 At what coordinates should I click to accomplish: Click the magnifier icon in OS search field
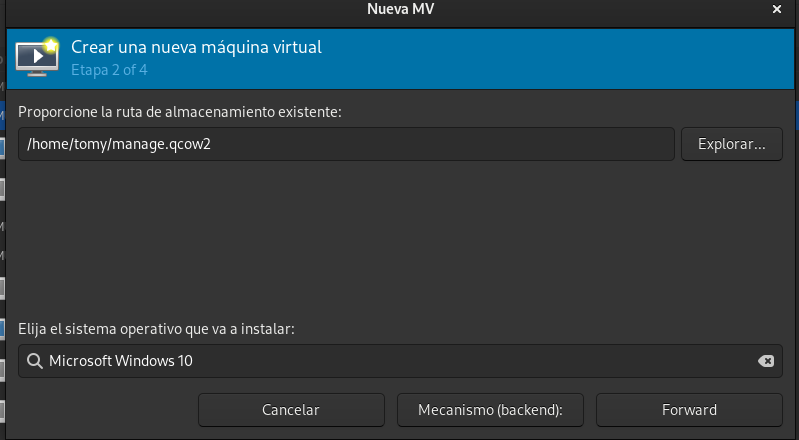[x=34, y=361]
